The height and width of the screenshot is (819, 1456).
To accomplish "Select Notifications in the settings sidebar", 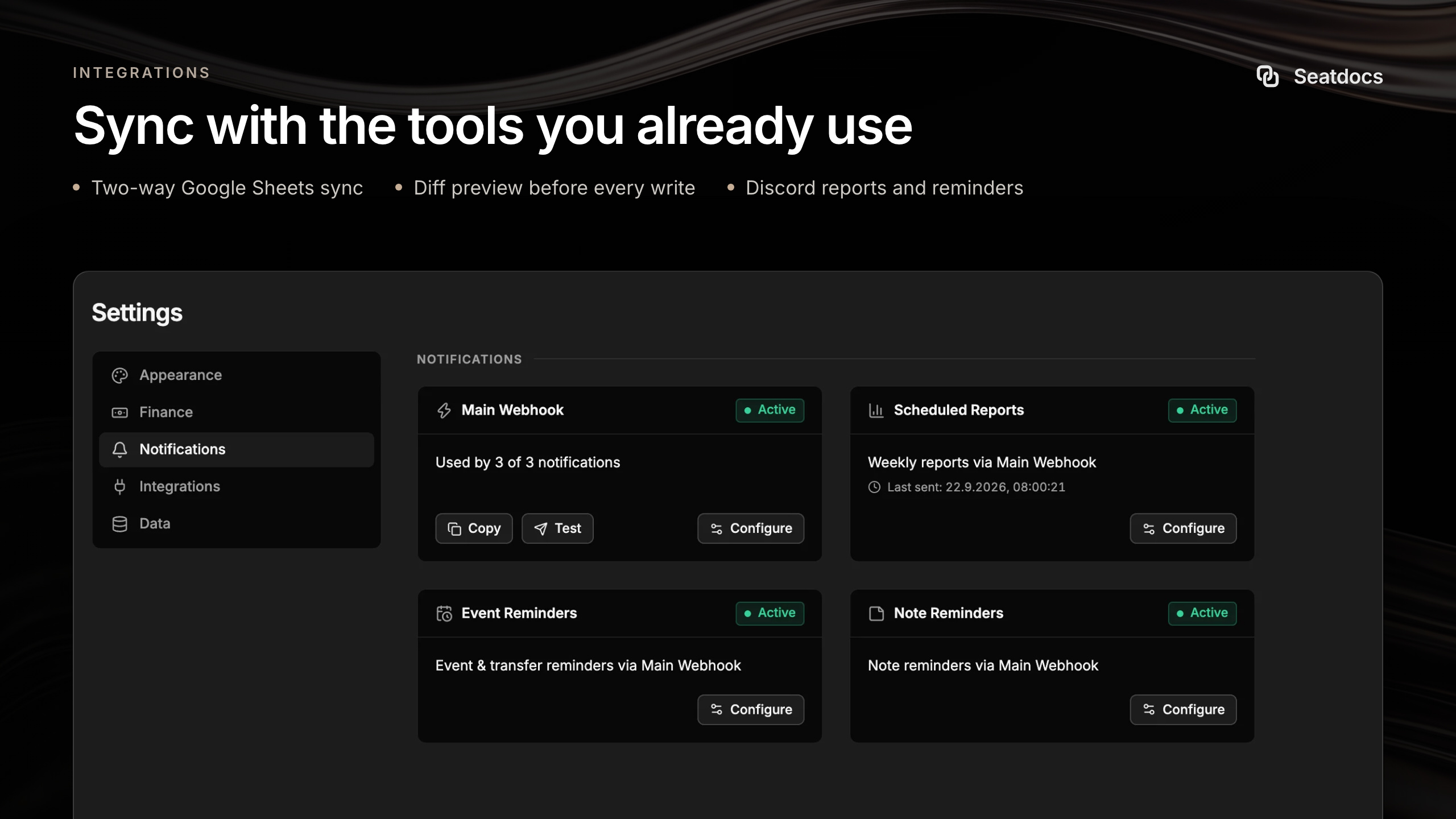I will click(x=237, y=449).
